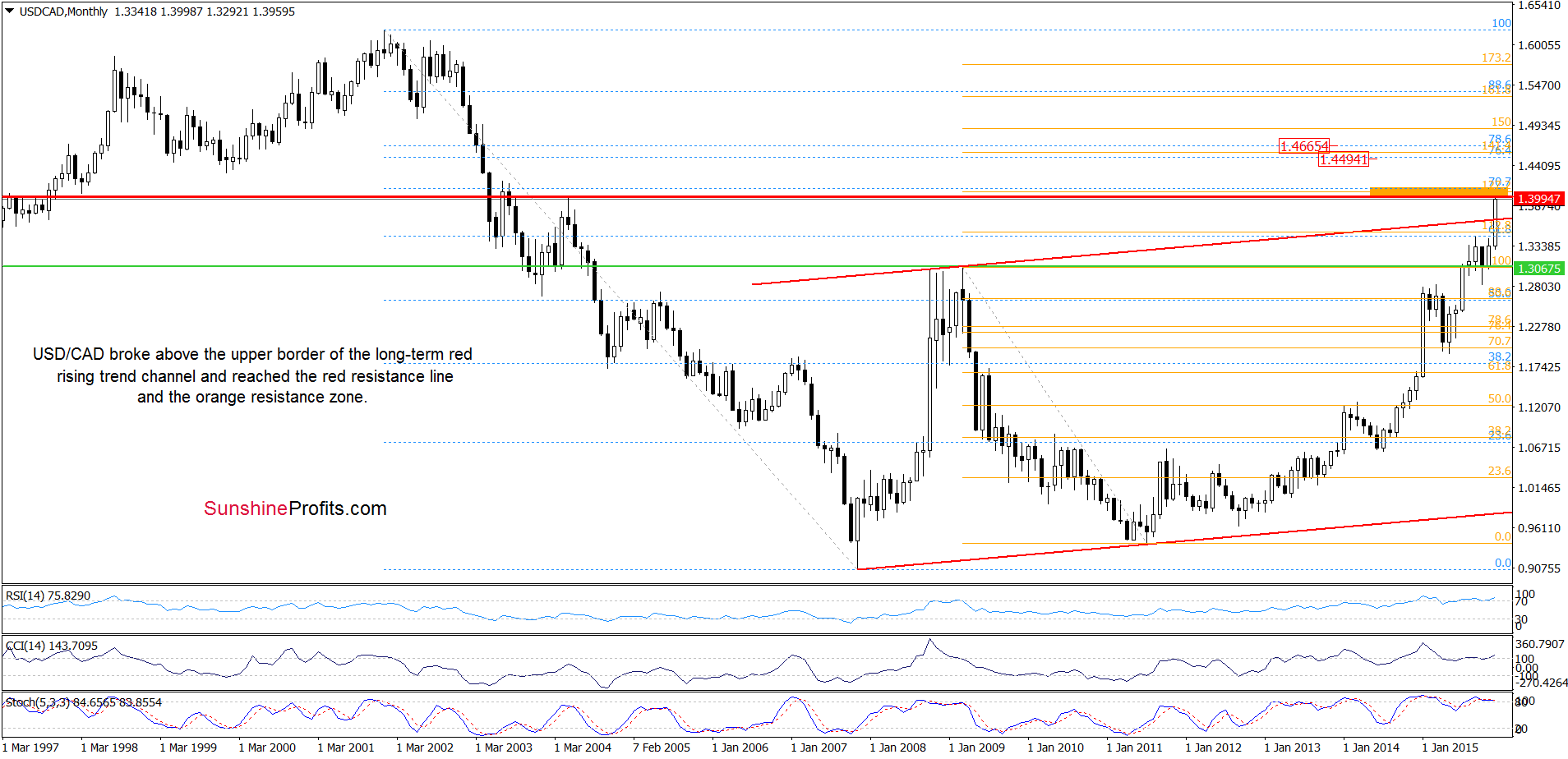Click the CCI(14) 143.7095 indicator label
This screenshot has height=759, width=1568.
tap(52, 646)
